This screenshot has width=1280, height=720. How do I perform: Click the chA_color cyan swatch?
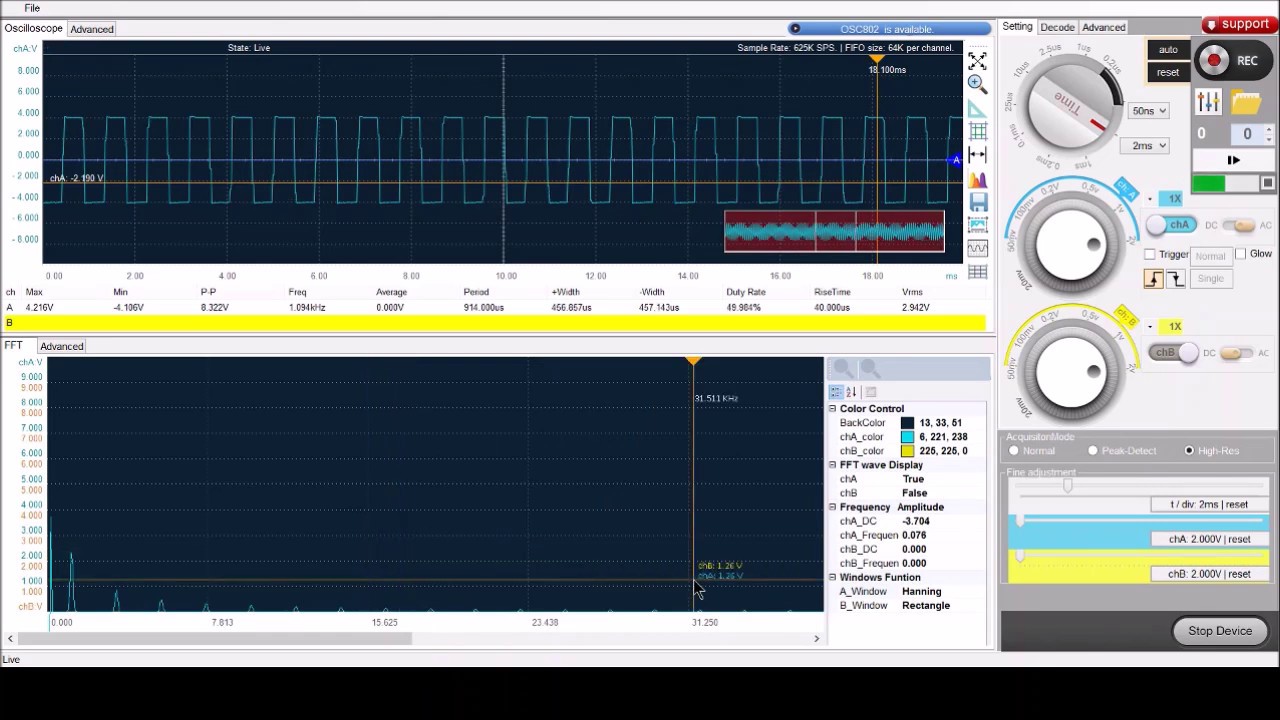[x=907, y=437]
